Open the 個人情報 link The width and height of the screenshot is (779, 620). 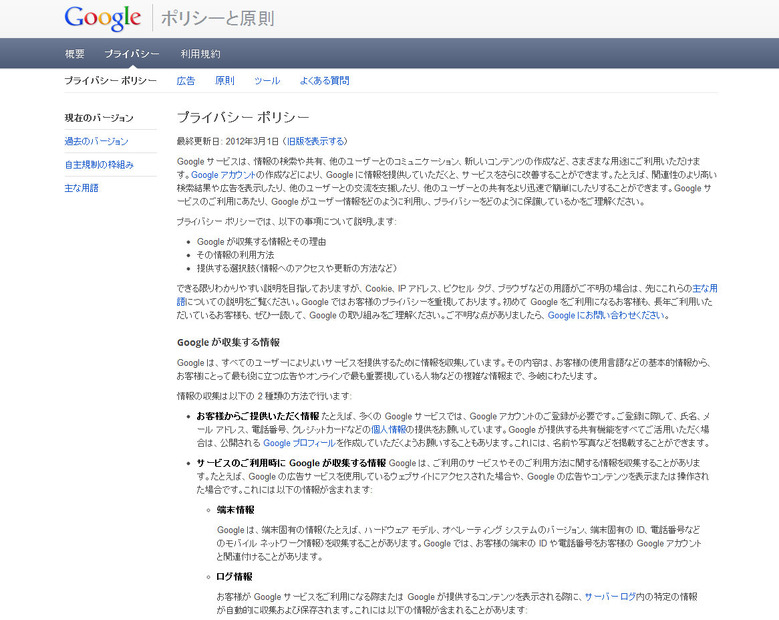click(389, 429)
